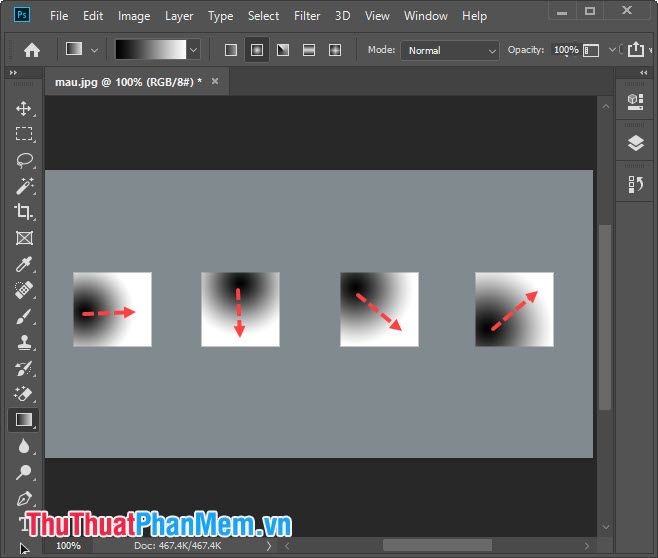Click the zoom percentage field in status bar
Viewport: 658px width, 558px height.
[68, 546]
